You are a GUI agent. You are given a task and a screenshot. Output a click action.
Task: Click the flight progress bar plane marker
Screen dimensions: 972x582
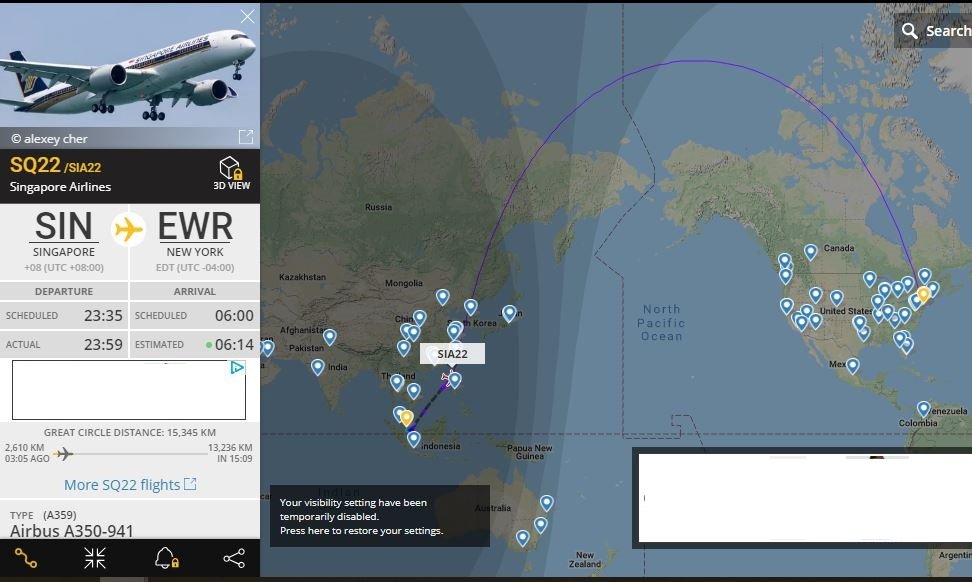64,454
